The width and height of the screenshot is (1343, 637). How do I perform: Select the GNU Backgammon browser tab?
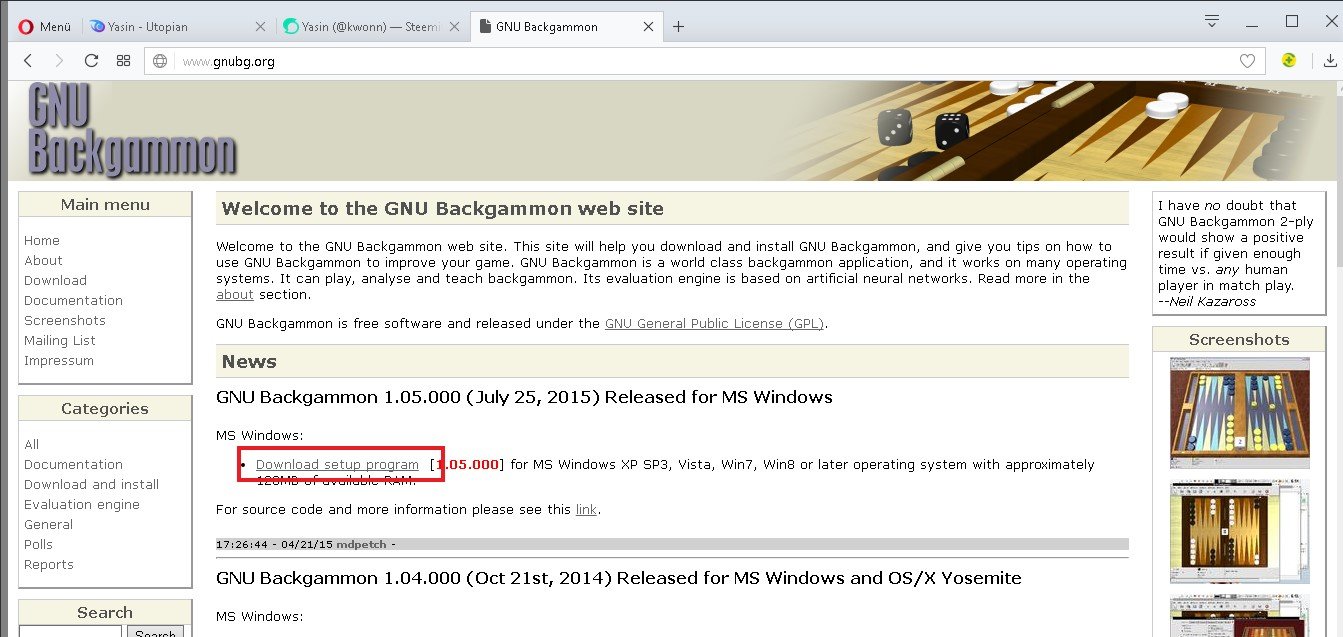tap(565, 27)
